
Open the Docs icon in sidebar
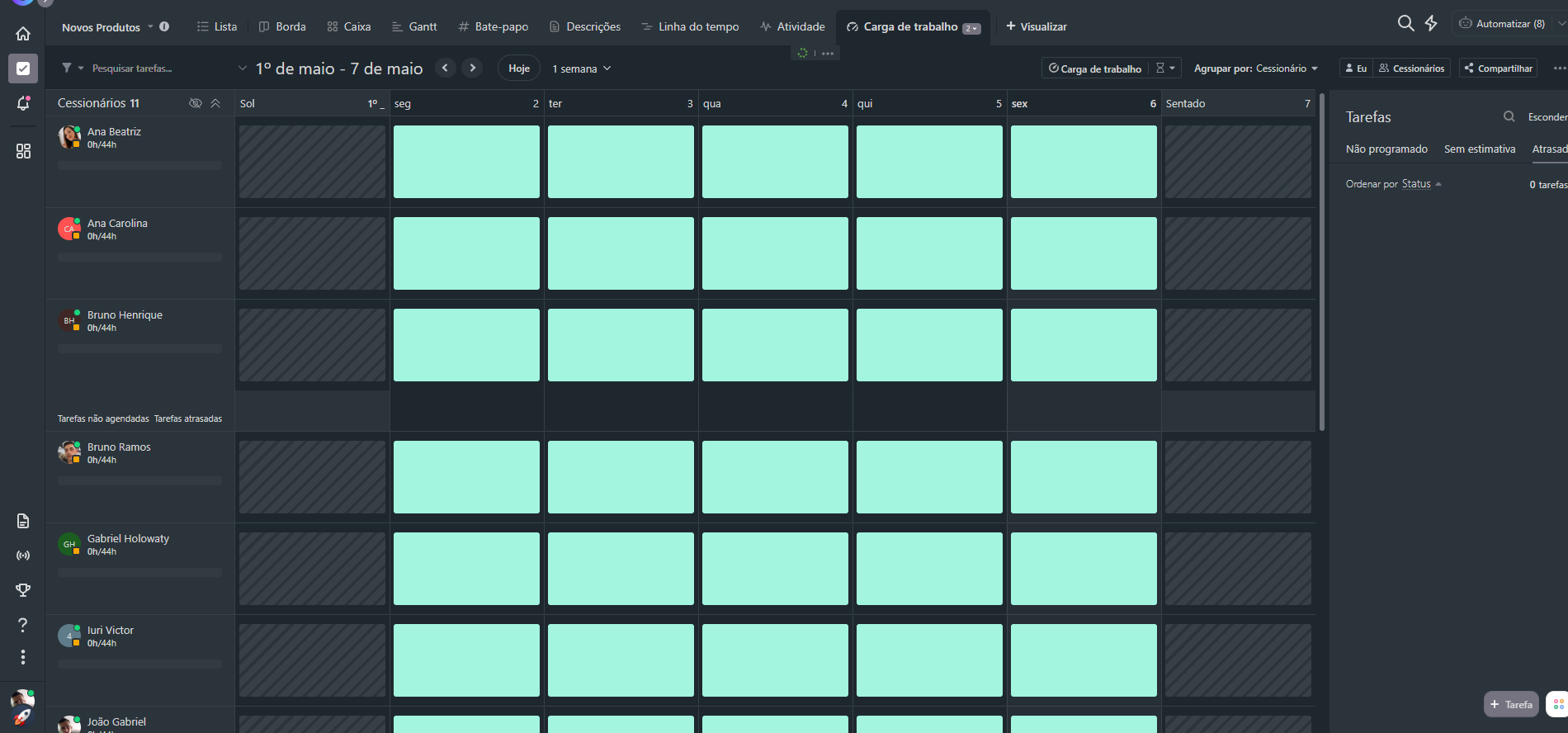click(x=23, y=521)
